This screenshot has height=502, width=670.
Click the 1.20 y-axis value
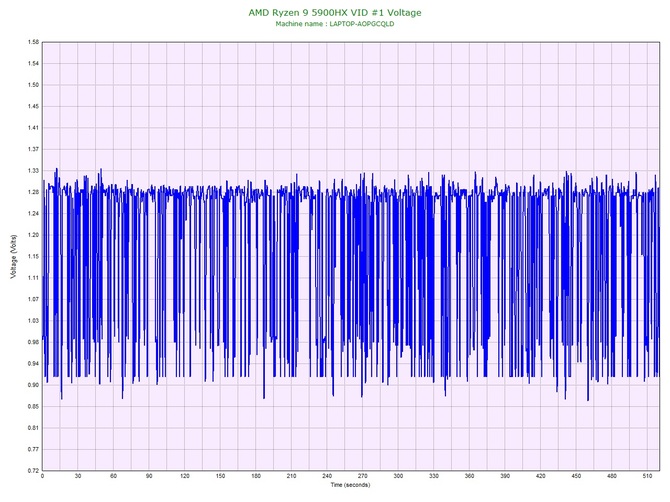click(33, 235)
